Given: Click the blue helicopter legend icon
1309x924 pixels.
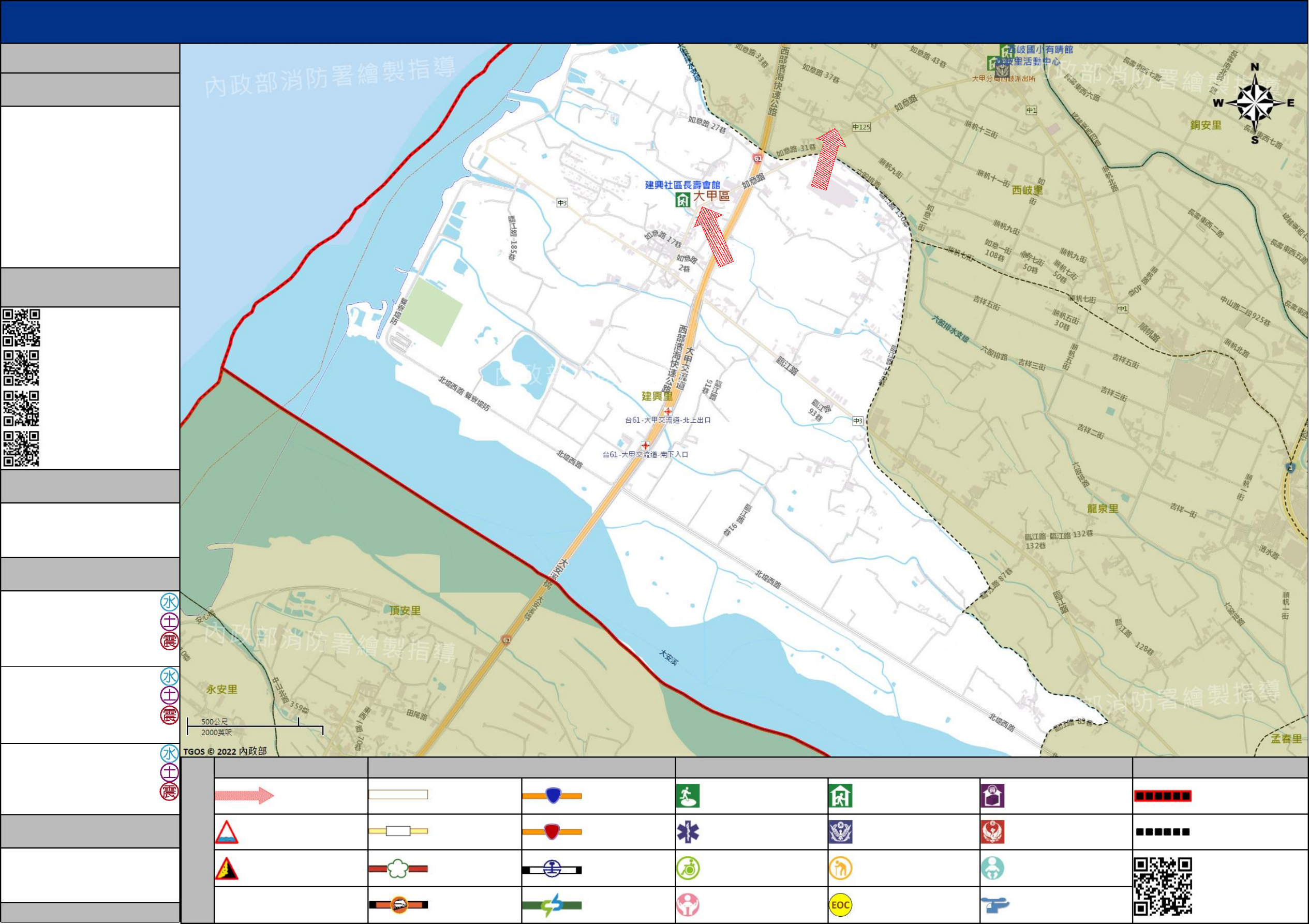Looking at the screenshot, I should (x=995, y=905).
